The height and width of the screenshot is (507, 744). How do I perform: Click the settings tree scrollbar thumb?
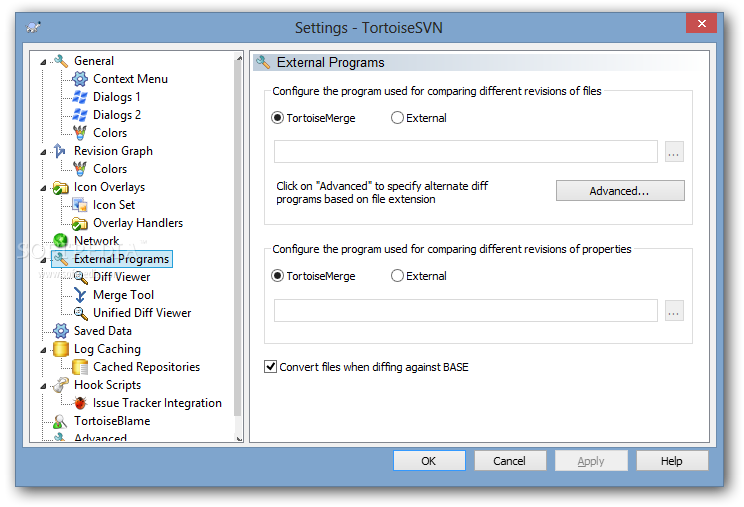(x=238, y=240)
